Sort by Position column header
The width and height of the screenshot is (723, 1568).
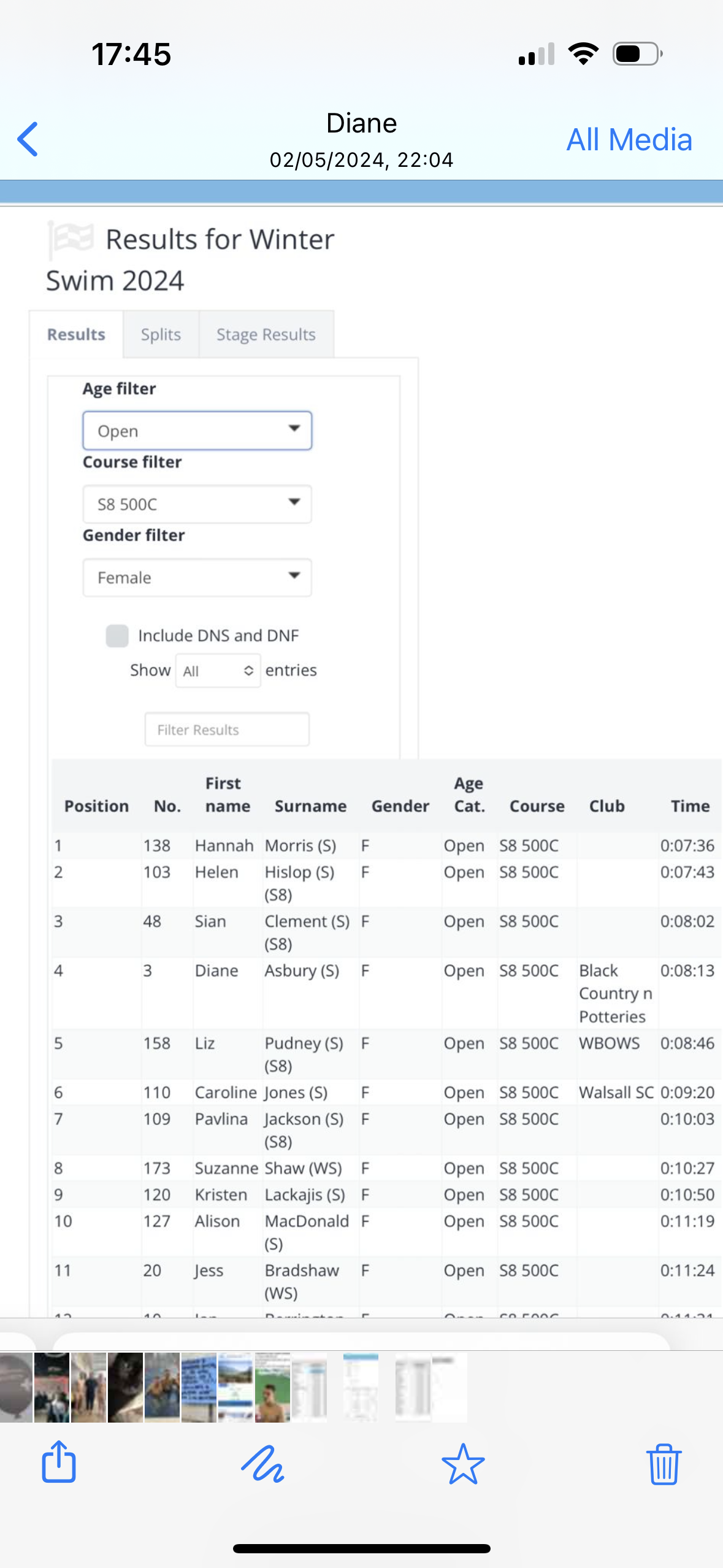click(96, 805)
